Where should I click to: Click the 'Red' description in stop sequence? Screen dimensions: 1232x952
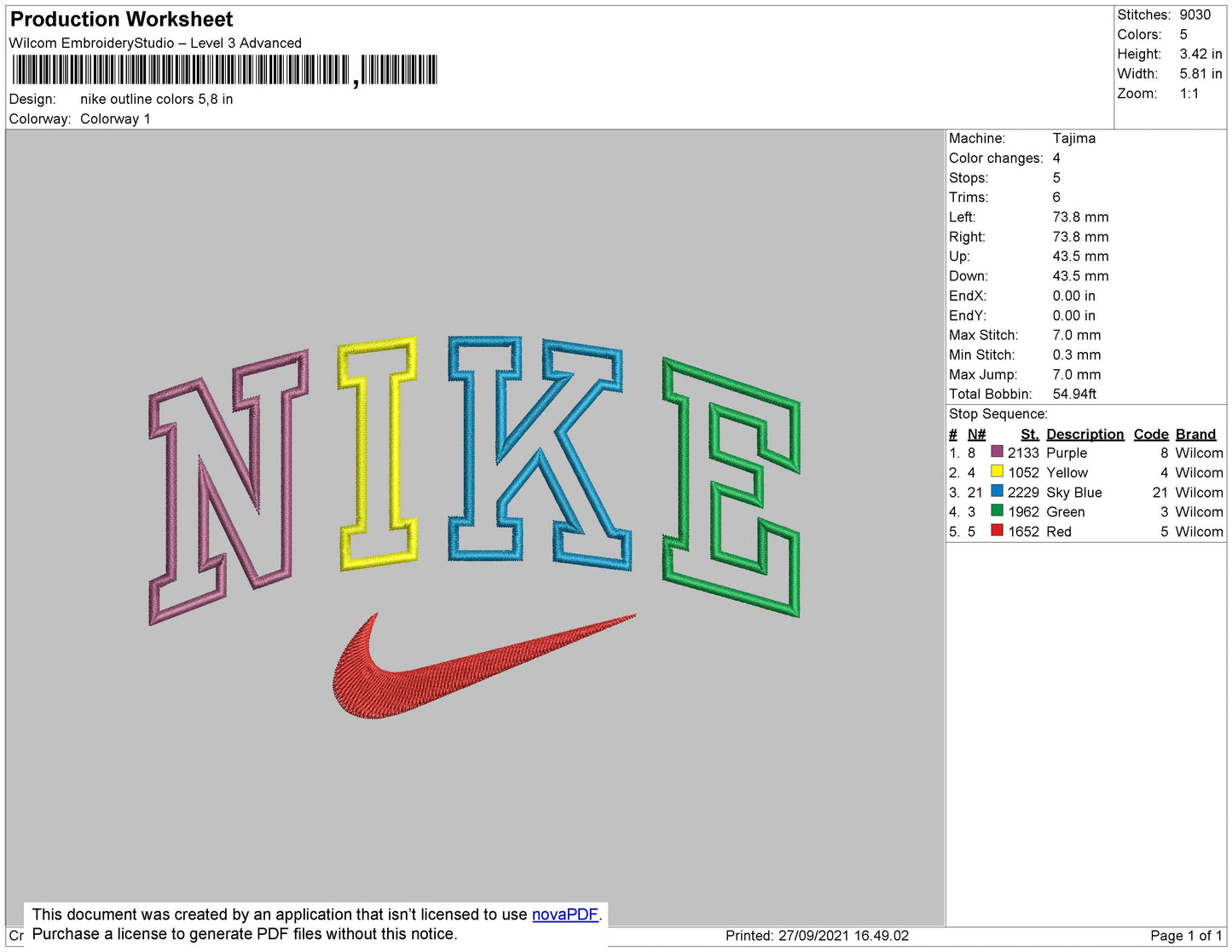(1059, 531)
